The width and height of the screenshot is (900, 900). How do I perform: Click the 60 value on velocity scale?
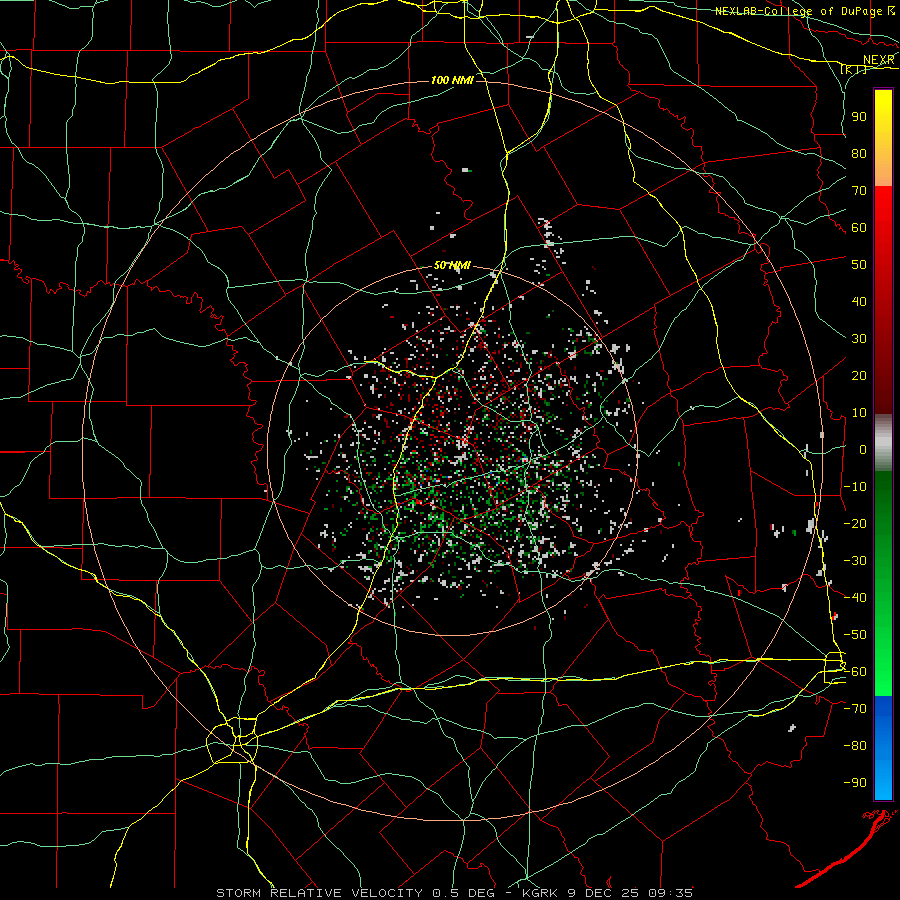click(x=859, y=227)
